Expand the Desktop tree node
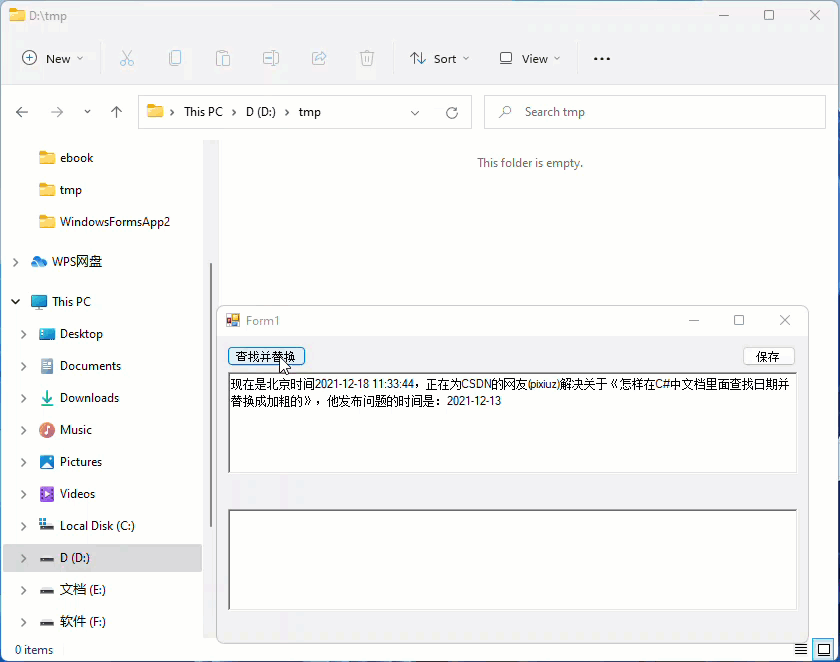 point(24,334)
